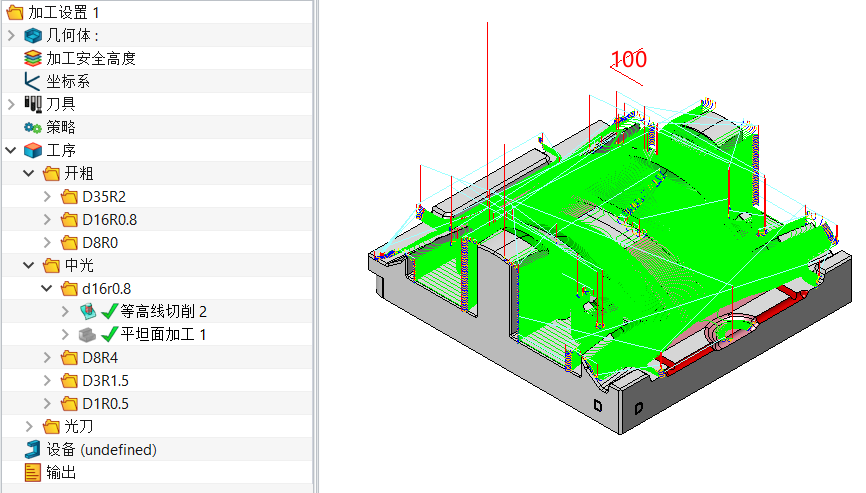Expand the D16R0.8 folder

click(x=47, y=220)
